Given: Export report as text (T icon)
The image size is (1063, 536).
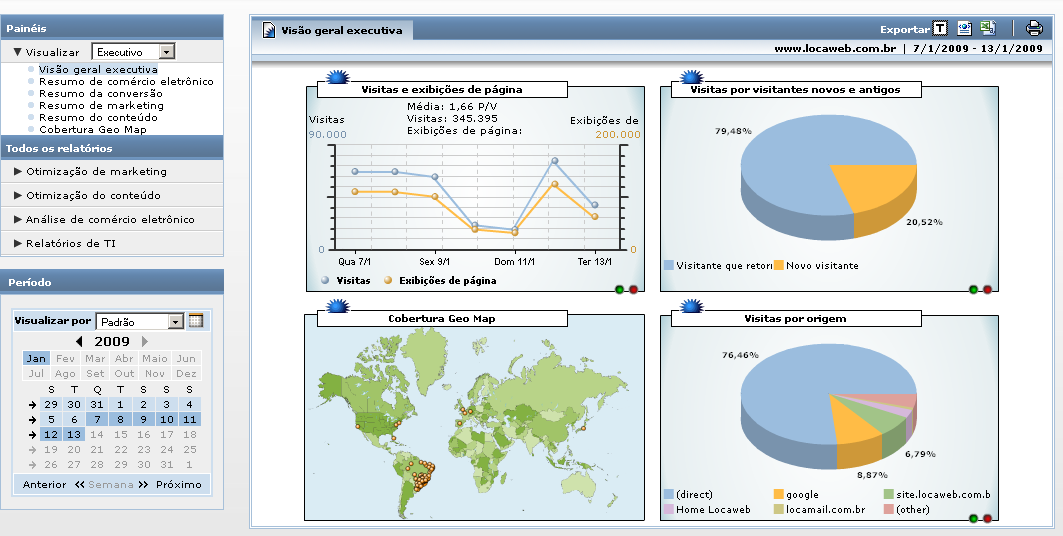Looking at the screenshot, I should (x=940, y=28).
